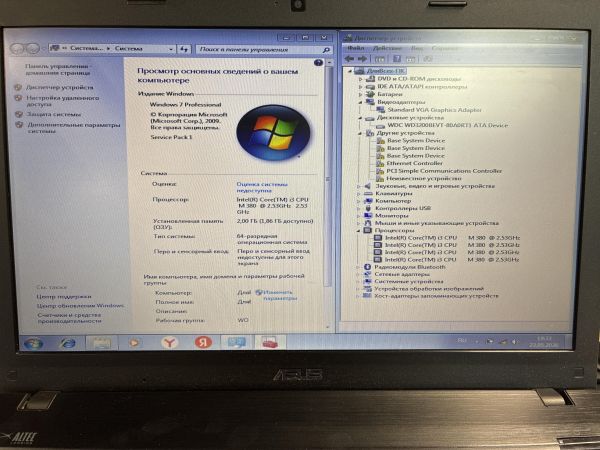The width and height of the screenshot is (600, 450).
Task: Click the Диспетчер устройств link in left pane
Action: [x=60, y=87]
